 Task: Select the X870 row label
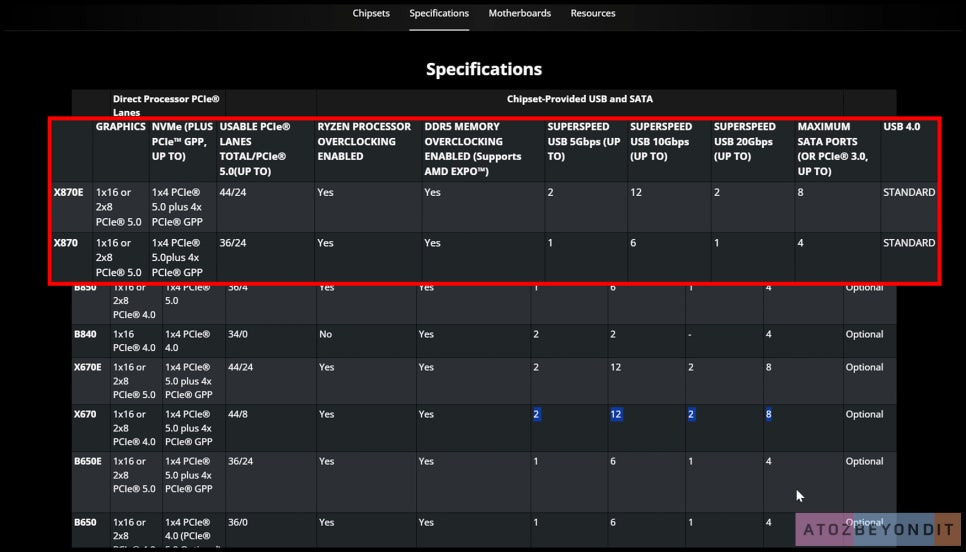tap(66, 243)
